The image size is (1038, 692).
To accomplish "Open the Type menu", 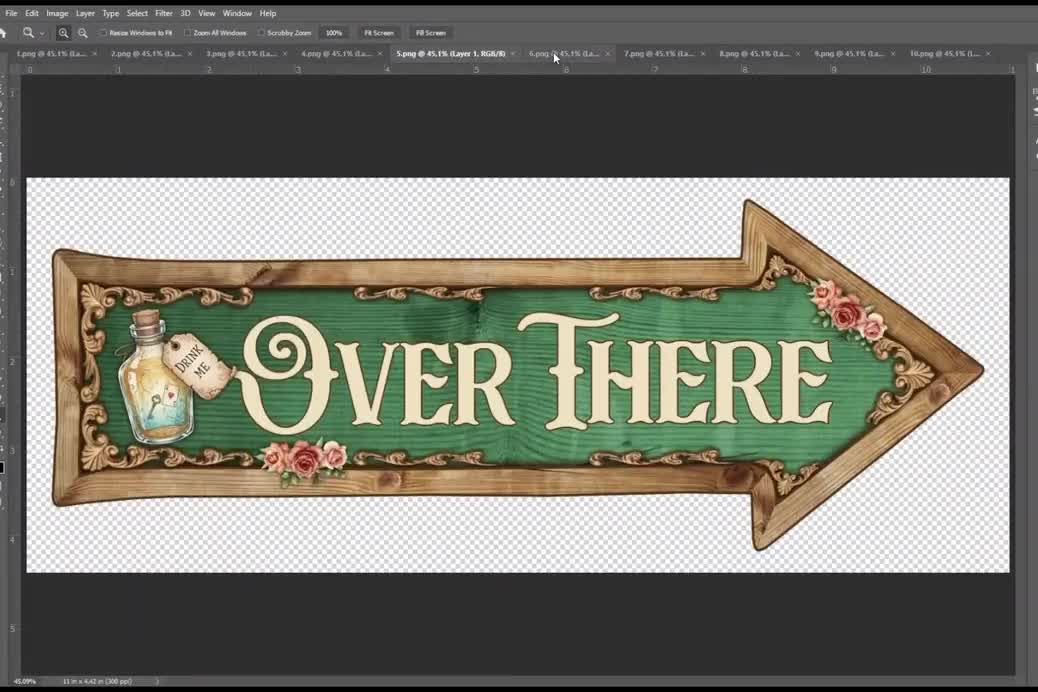I will [111, 13].
